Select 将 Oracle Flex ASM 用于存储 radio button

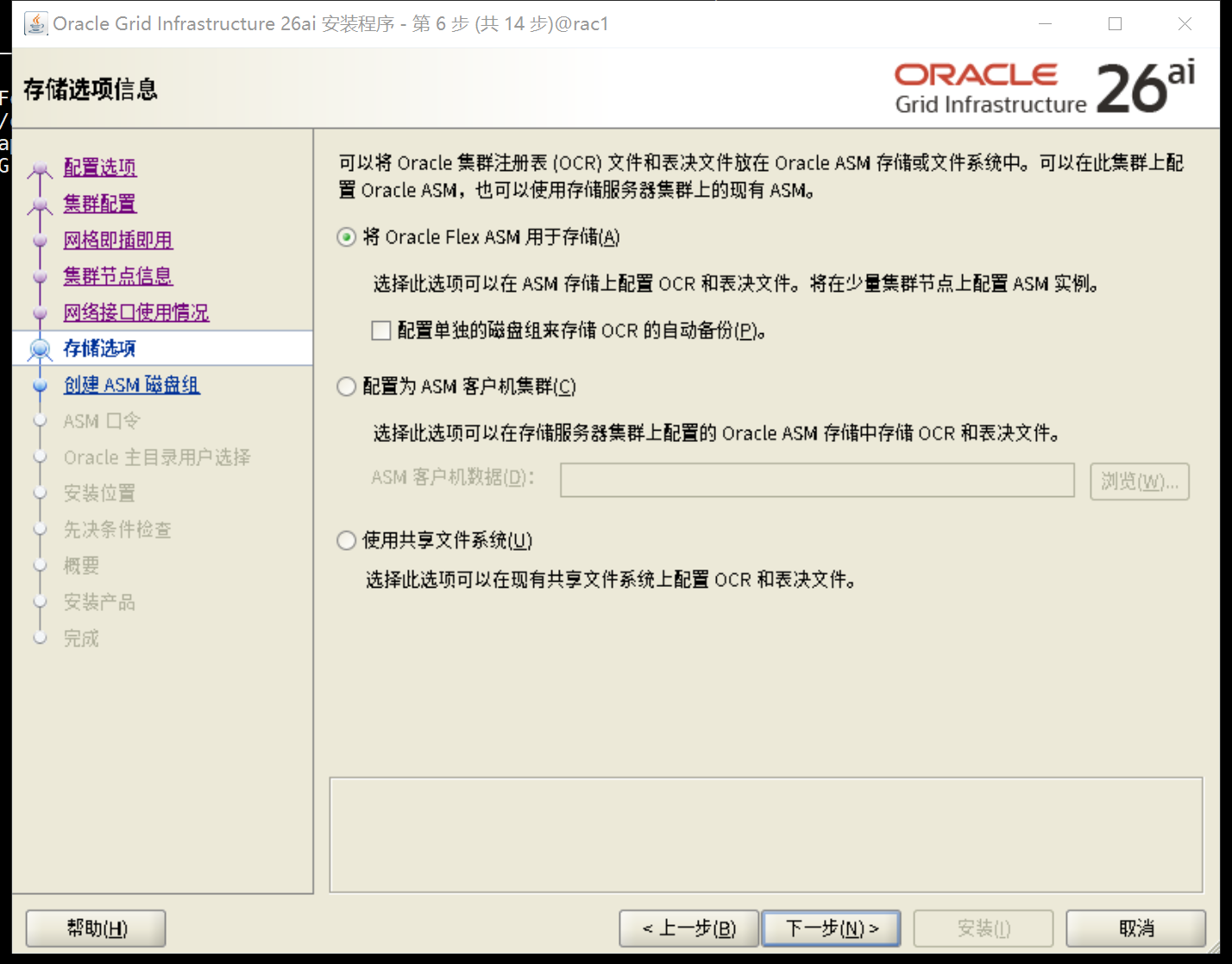[x=346, y=237]
